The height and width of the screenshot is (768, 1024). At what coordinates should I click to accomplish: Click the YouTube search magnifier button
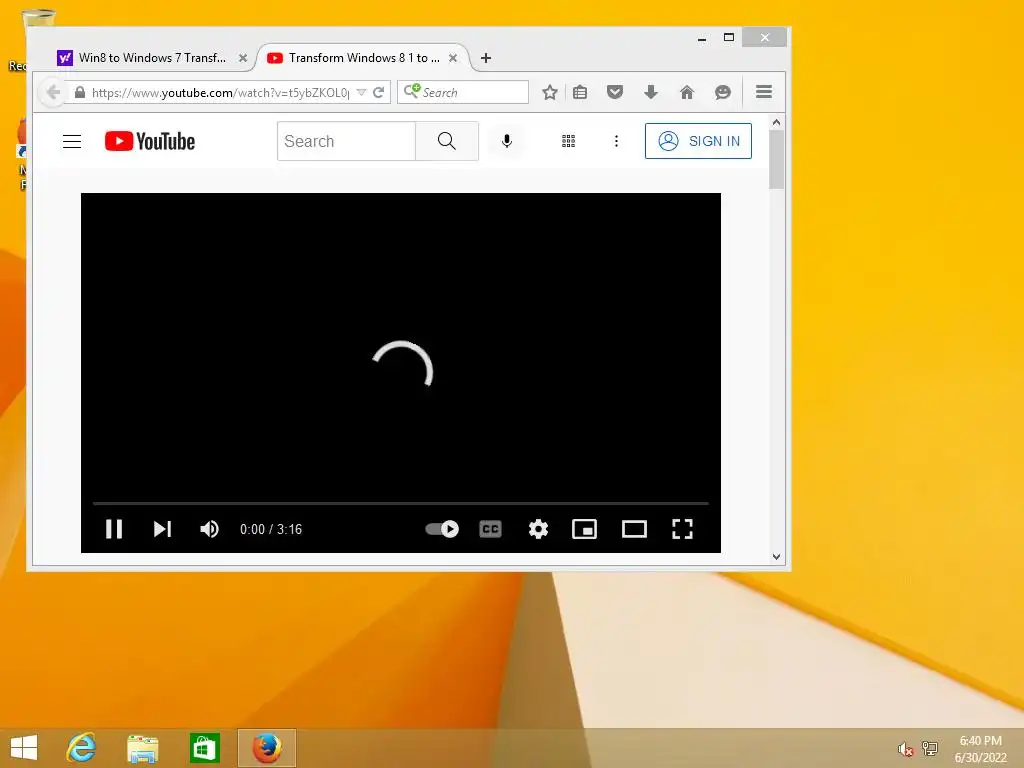(447, 141)
